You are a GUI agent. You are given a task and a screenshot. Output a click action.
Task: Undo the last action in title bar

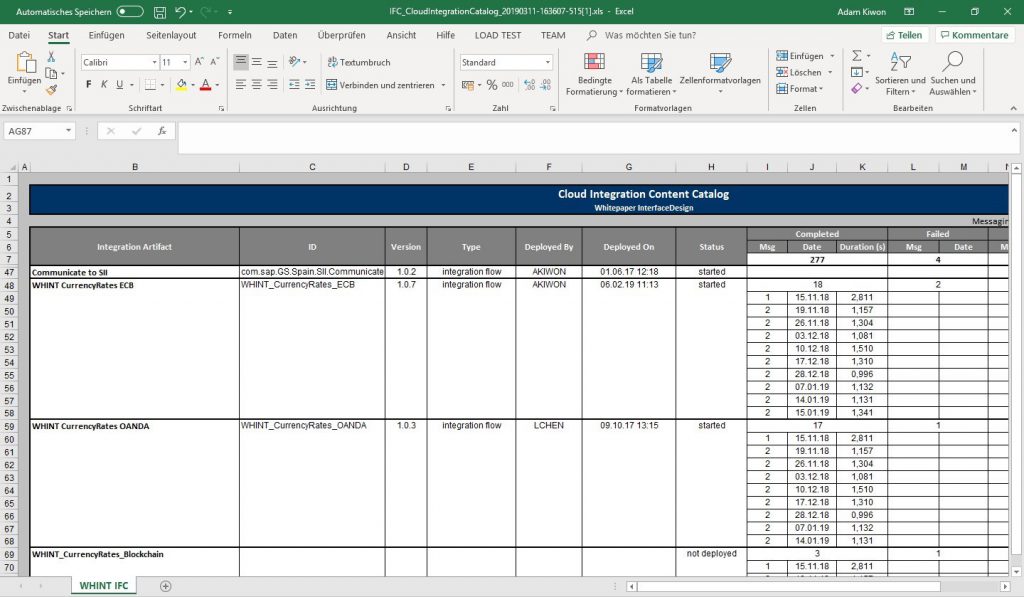coord(181,12)
